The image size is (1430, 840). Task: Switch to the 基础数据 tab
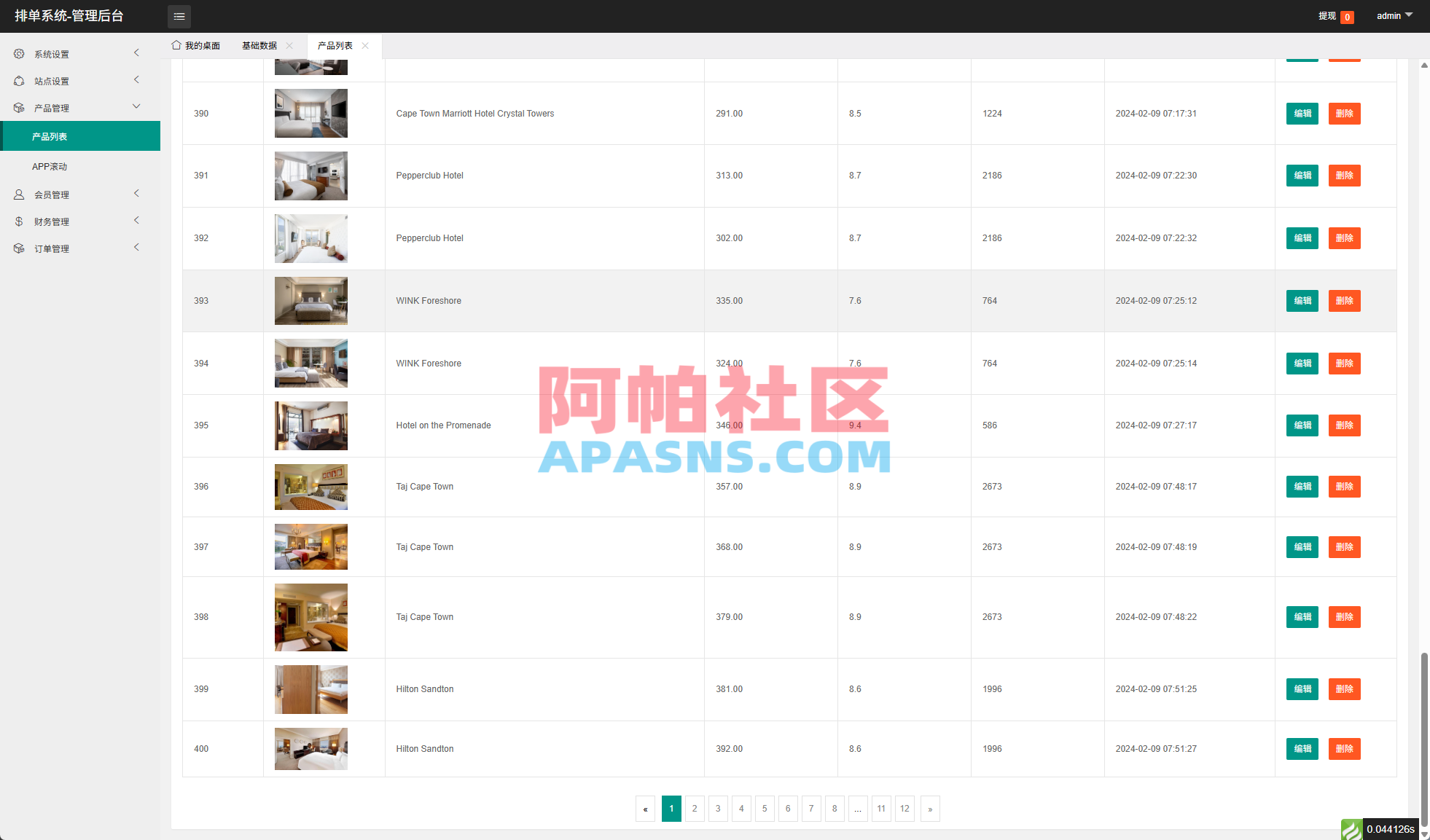(259, 45)
